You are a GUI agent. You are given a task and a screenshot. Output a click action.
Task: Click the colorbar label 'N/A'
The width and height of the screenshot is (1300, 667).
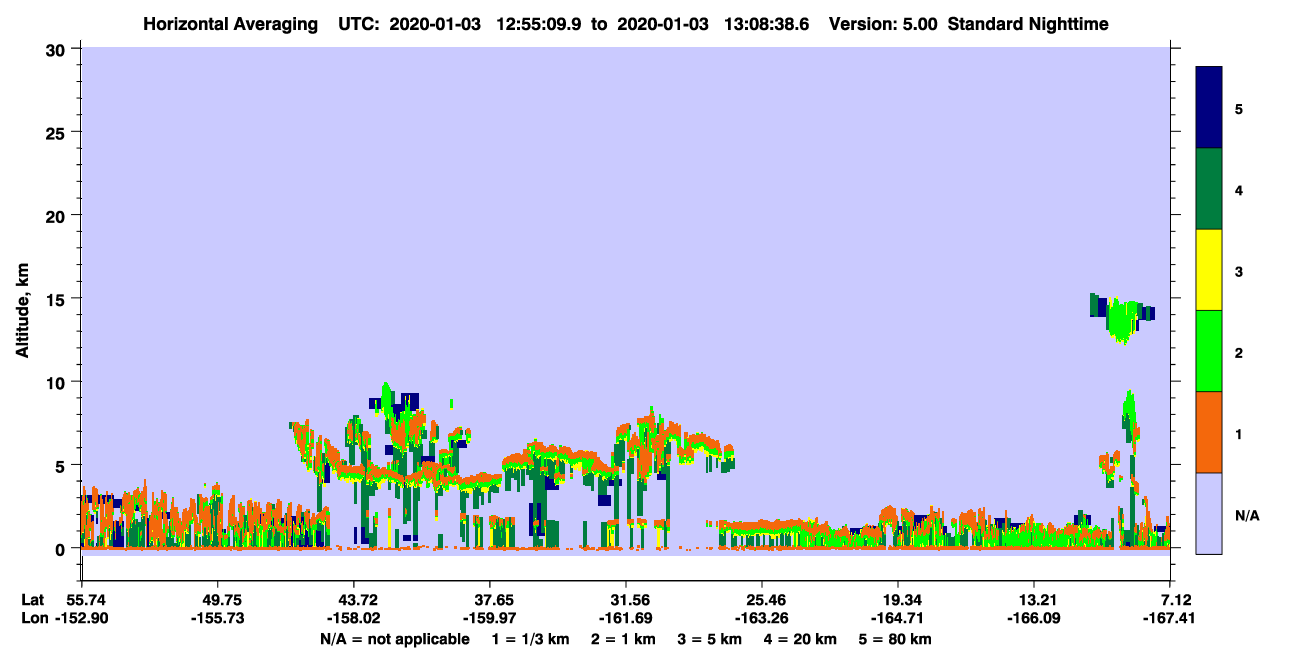click(x=1246, y=515)
